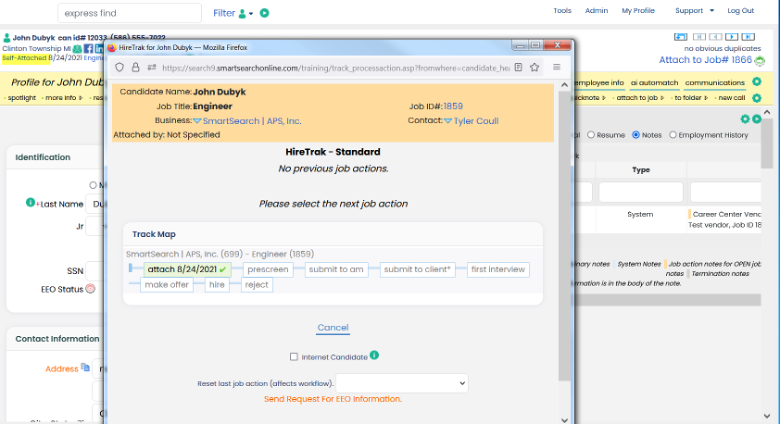Open the My Profile menu
This screenshot has width=780, height=425.
tap(638, 10)
